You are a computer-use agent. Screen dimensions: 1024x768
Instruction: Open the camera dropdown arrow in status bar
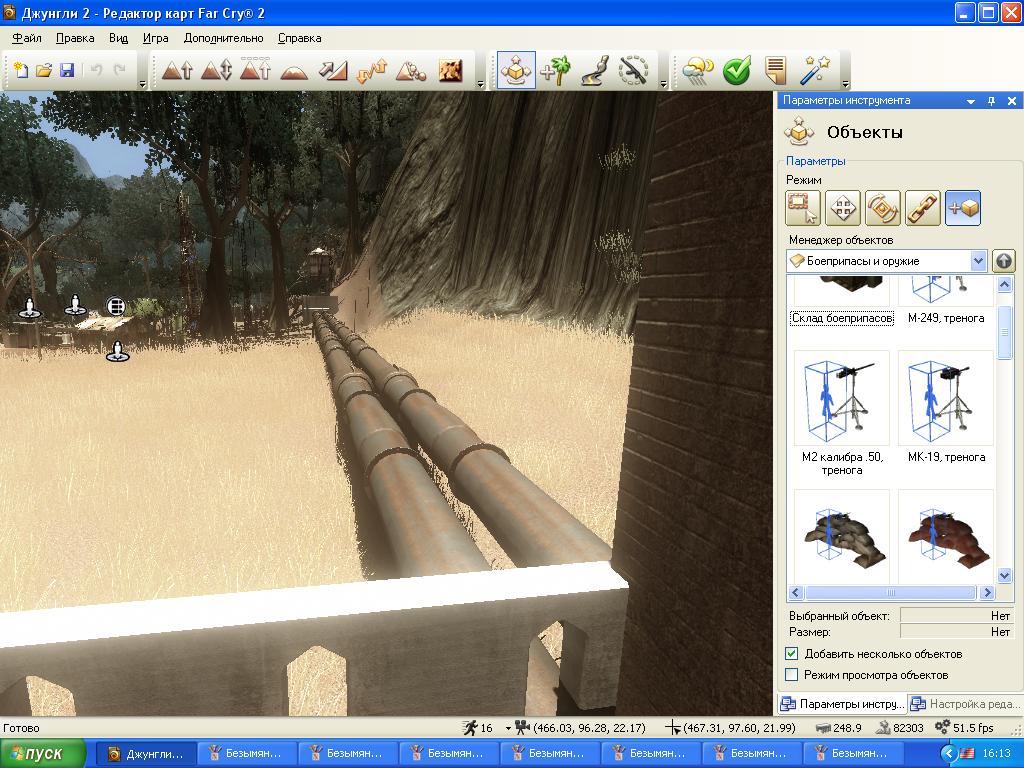(x=508, y=728)
